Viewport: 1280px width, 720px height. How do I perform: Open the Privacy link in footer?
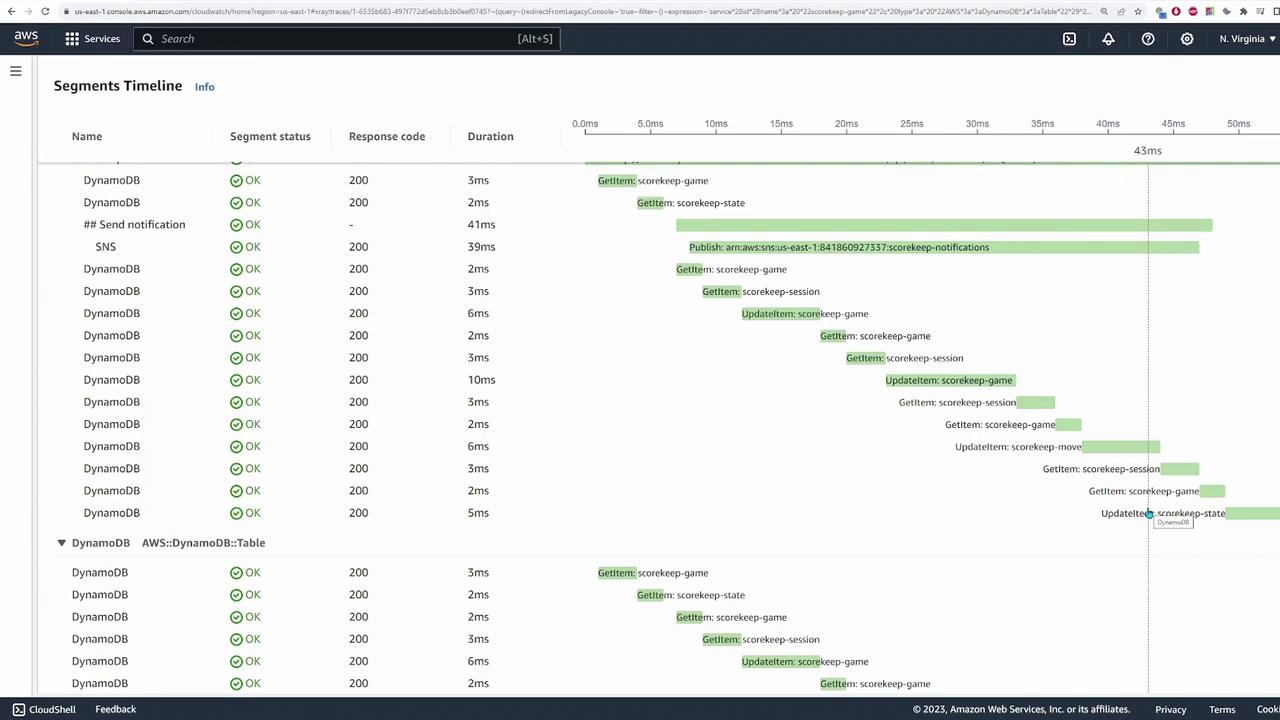tap(1171, 709)
